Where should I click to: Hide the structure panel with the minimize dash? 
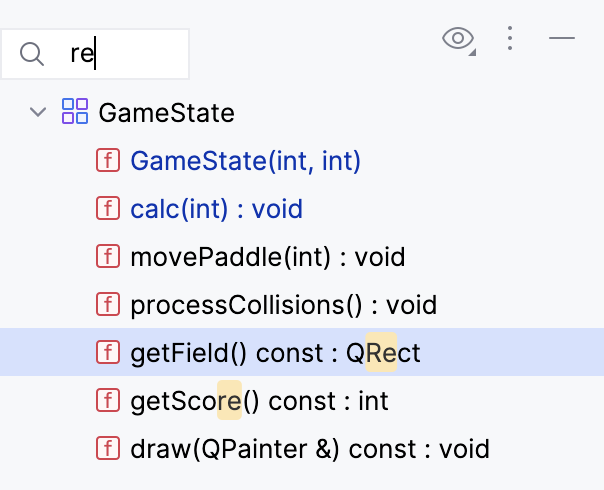click(x=562, y=39)
